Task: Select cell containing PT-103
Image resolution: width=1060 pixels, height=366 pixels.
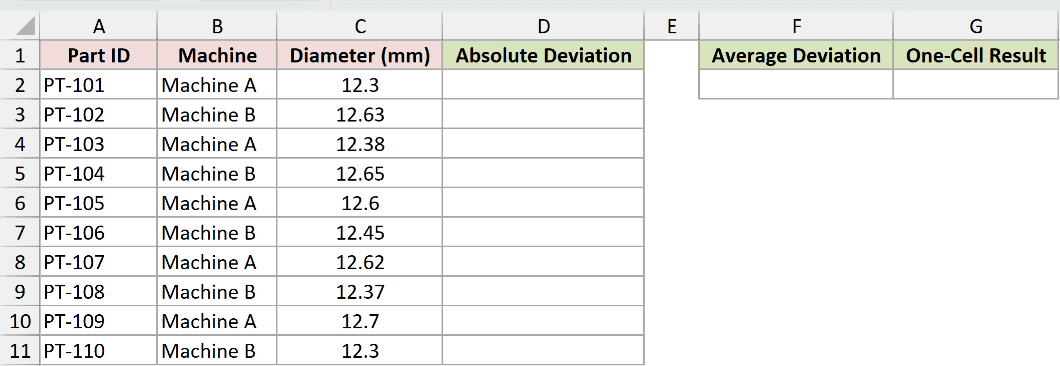Action: coord(99,144)
